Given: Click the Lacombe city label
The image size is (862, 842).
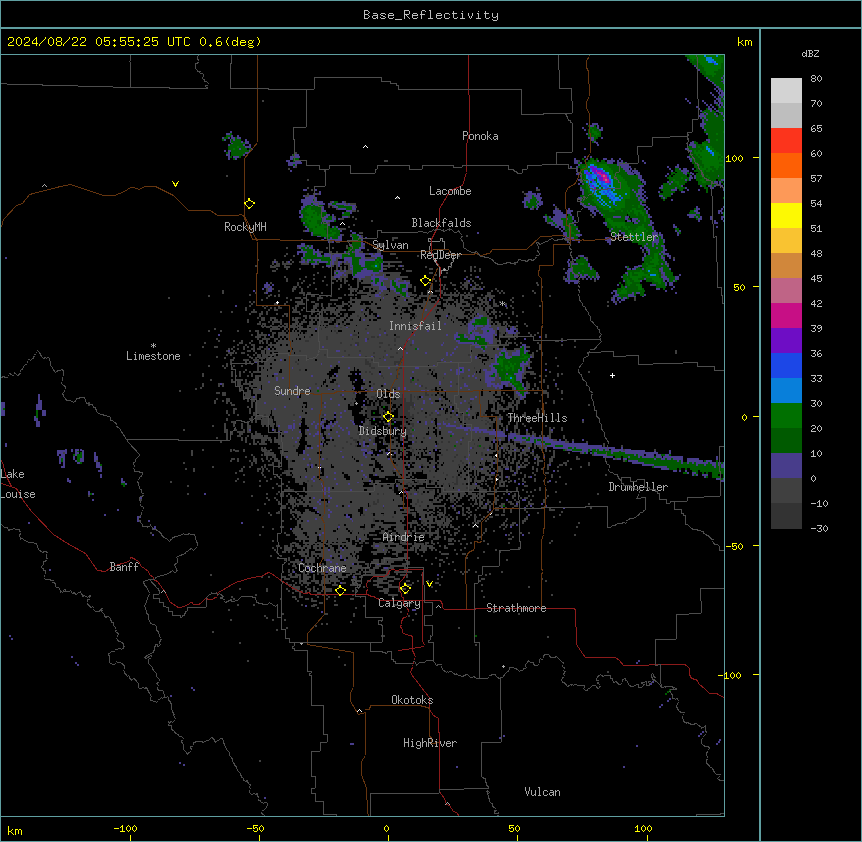Looking at the screenshot, I should (450, 191).
